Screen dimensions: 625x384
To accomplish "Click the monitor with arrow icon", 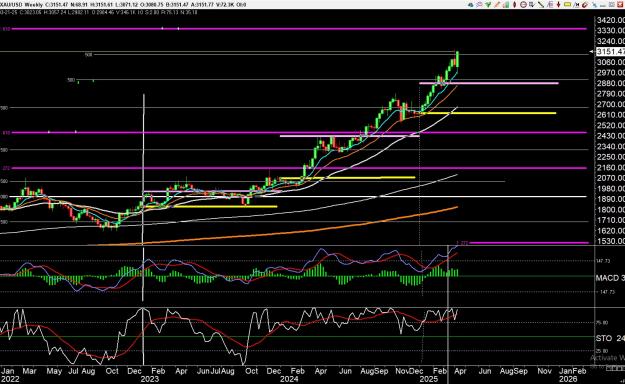I will pos(532,5).
